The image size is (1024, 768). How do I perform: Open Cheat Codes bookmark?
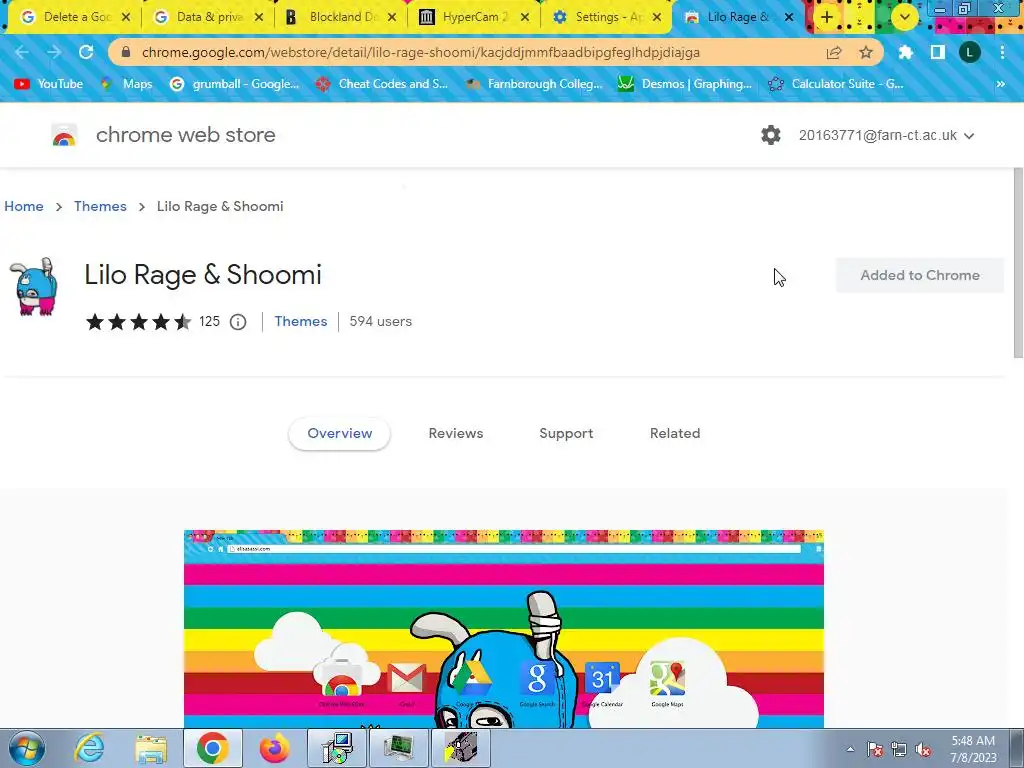382,84
